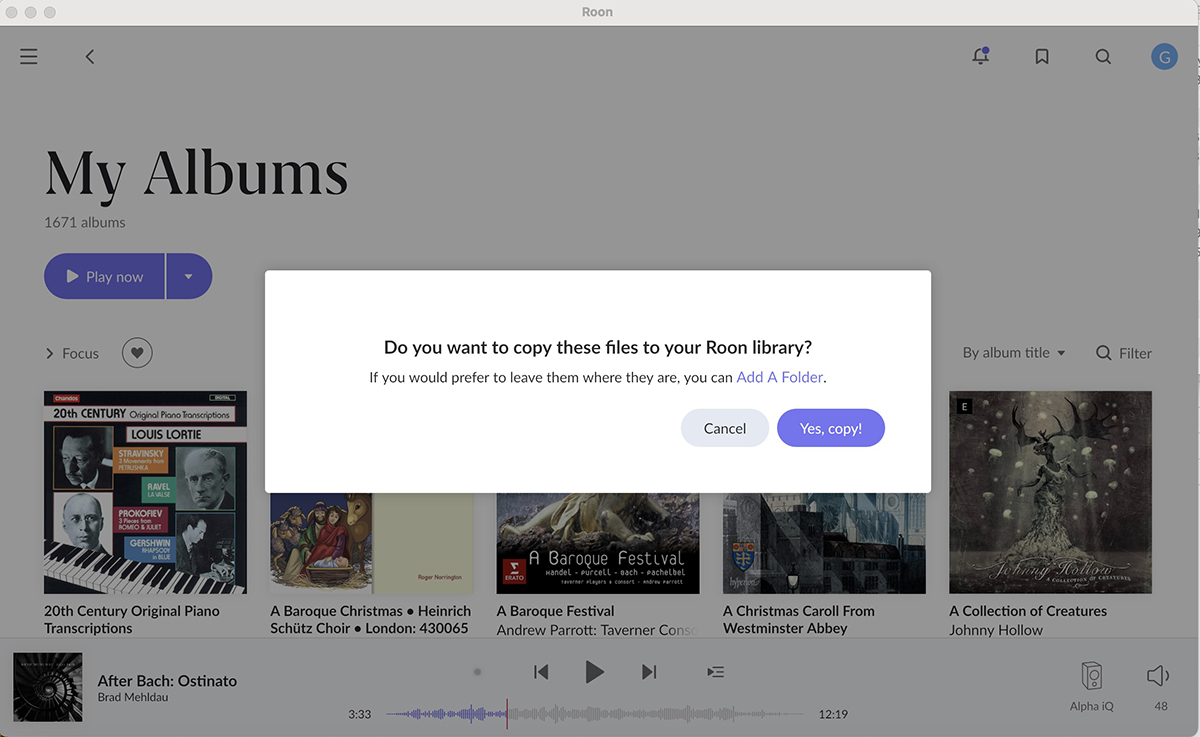Click the track title After Bach: Ostinato
The width and height of the screenshot is (1200, 737).
click(167, 681)
